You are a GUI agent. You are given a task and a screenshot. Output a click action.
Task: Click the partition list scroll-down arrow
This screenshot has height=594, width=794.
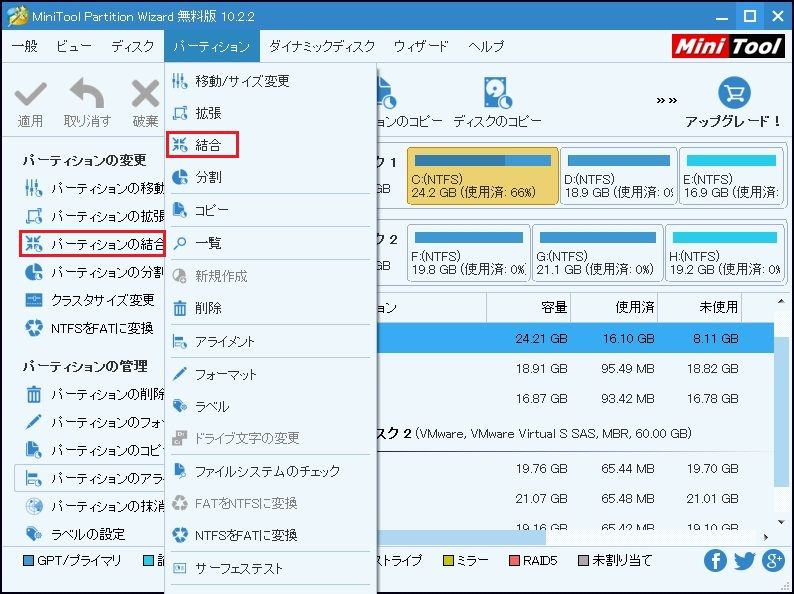pos(781,522)
